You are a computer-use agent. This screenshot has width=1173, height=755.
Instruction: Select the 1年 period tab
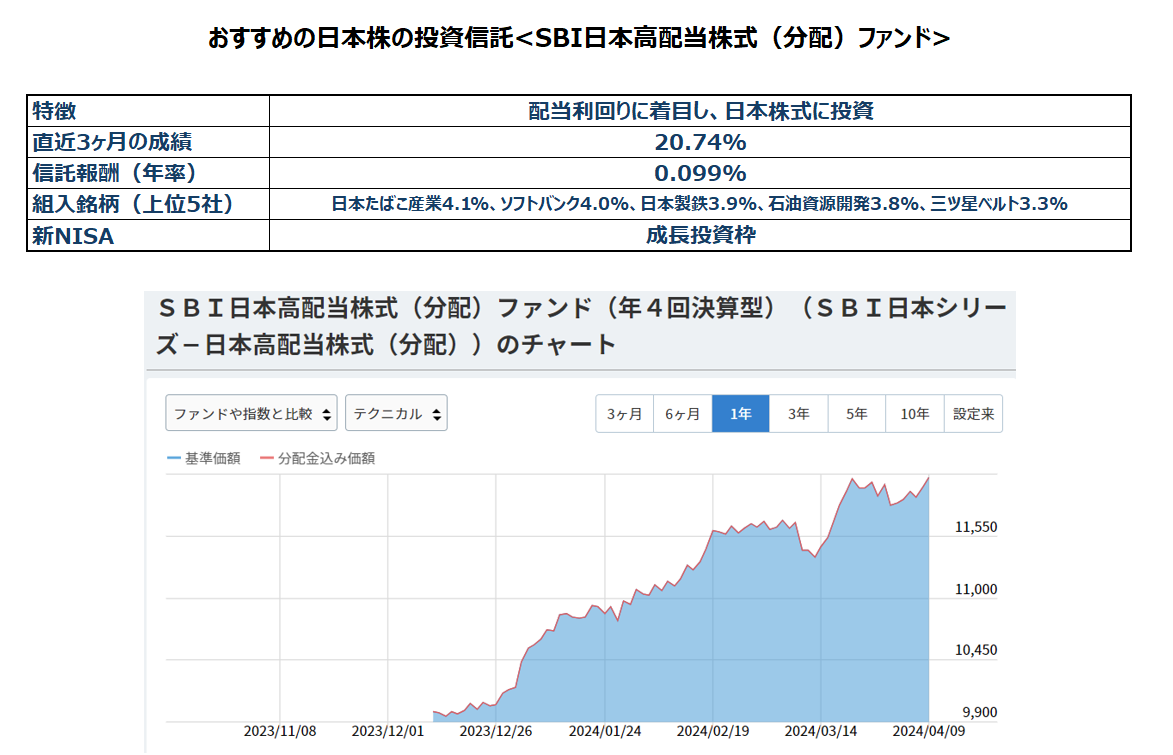click(741, 414)
